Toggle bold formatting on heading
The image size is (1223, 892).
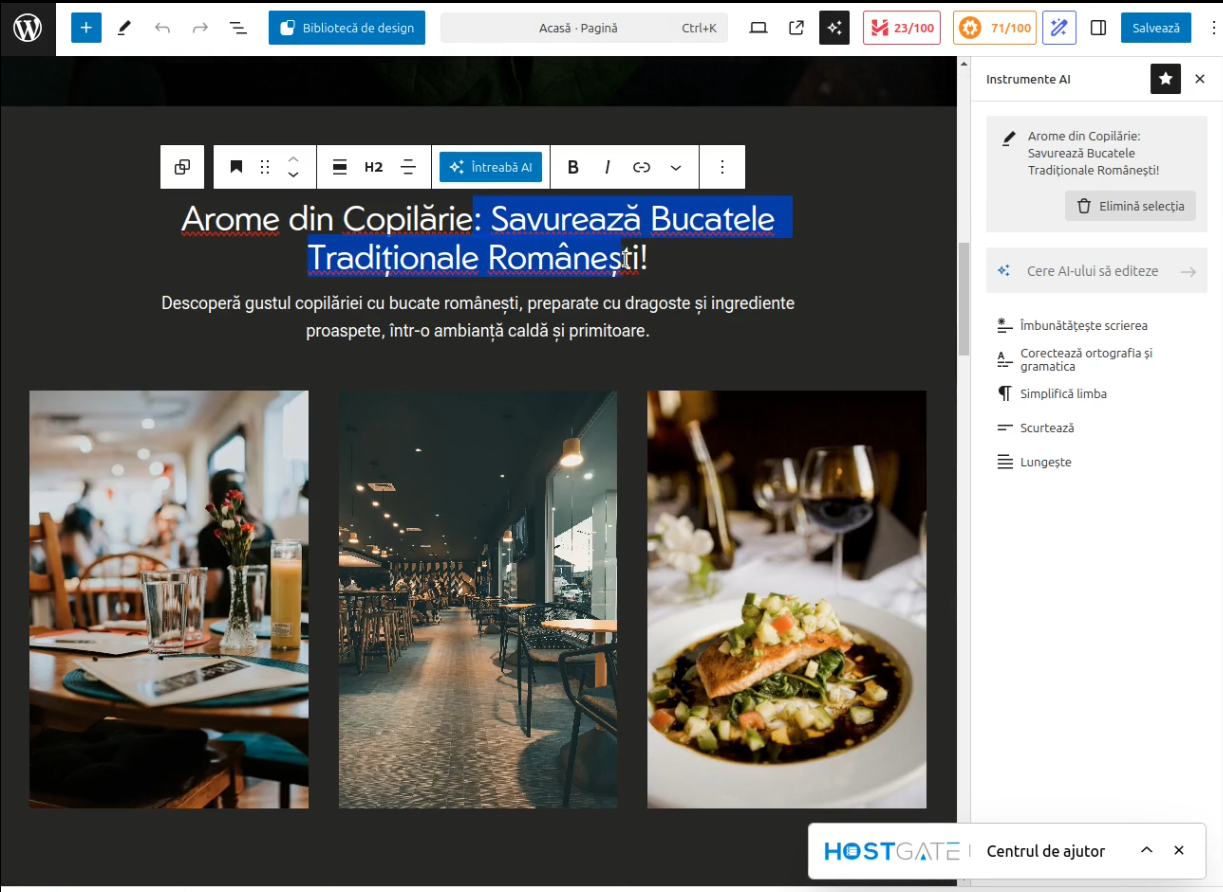point(573,167)
